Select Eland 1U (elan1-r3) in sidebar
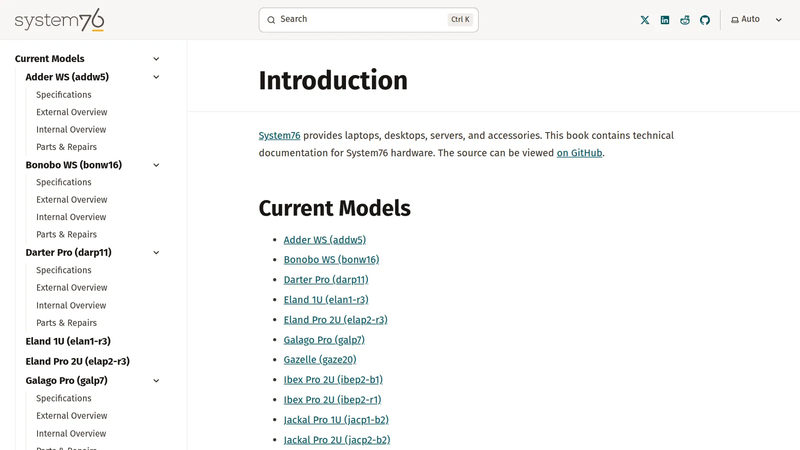Screen dimensions: 800x450 coord(68,341)
